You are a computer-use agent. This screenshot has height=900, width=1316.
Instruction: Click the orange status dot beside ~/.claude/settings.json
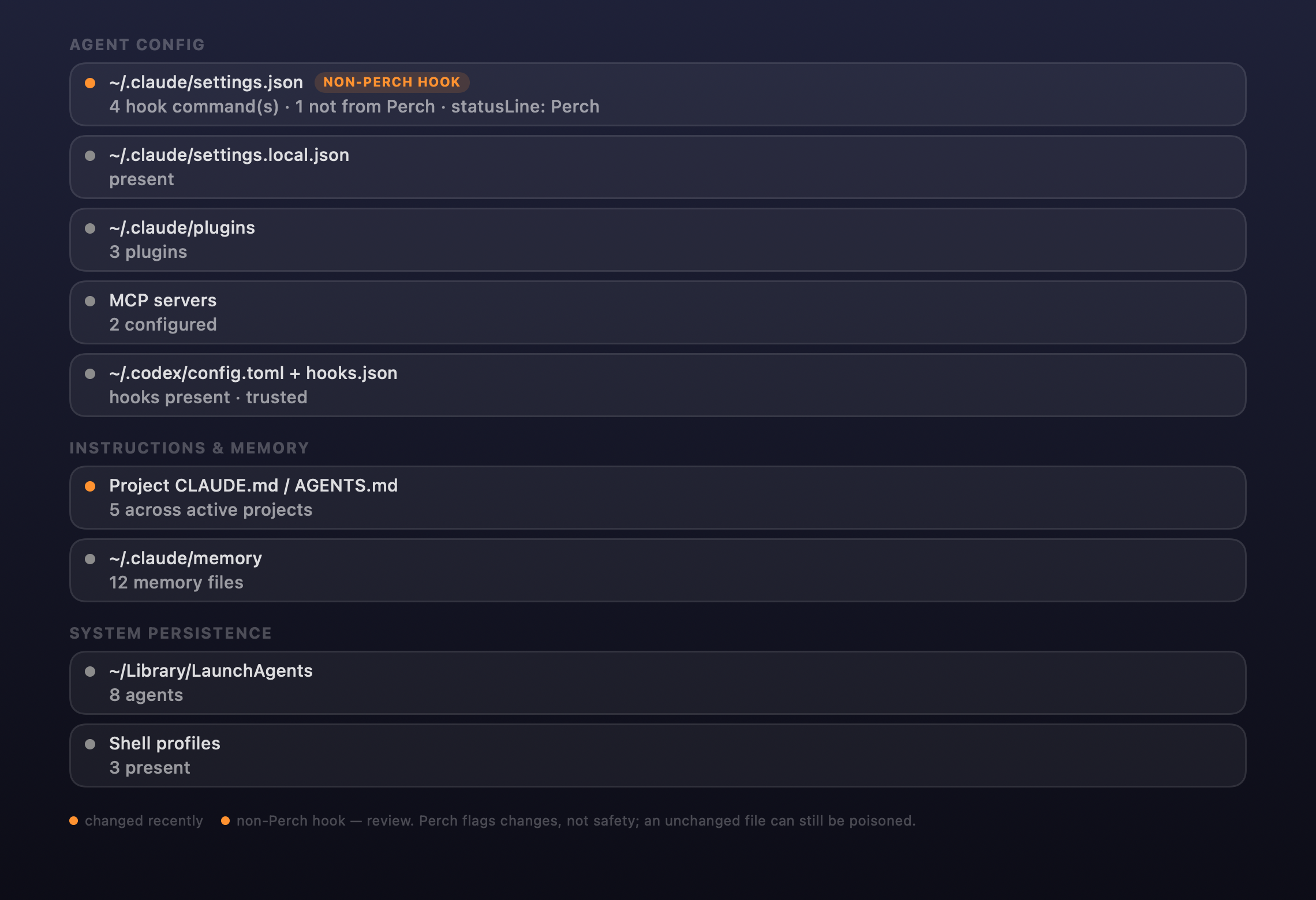pyautogui.click(x=90, y=83)
